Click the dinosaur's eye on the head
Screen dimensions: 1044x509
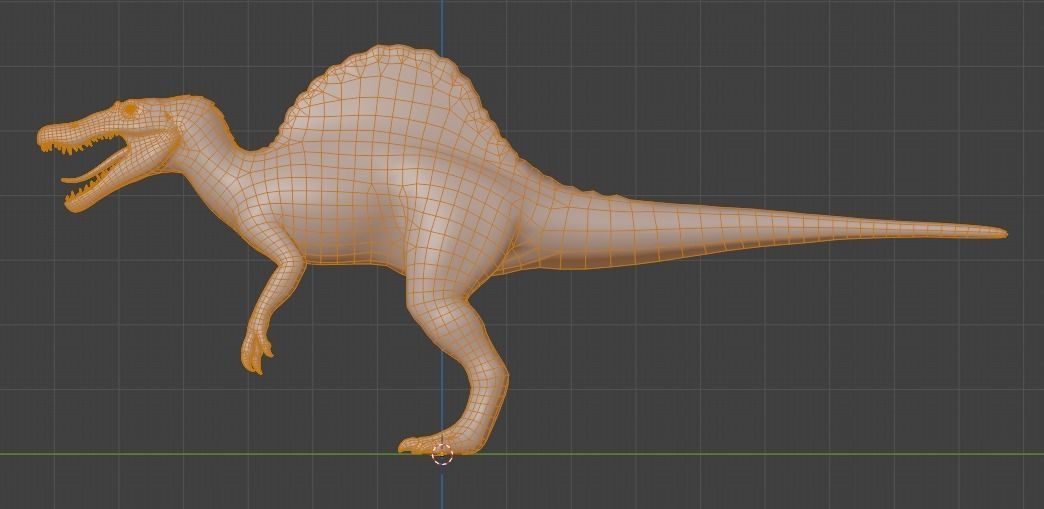click(x=130, y=108)
